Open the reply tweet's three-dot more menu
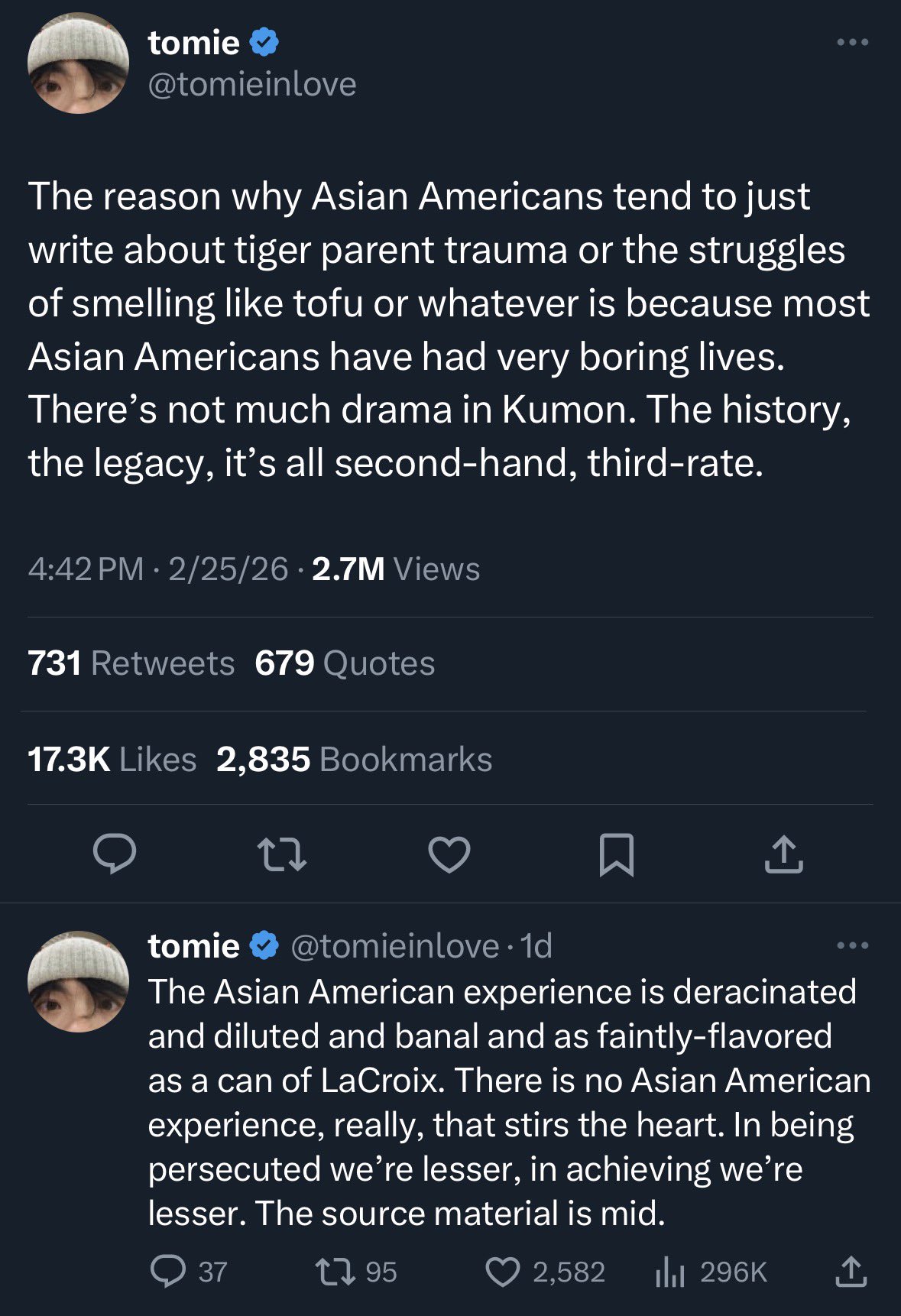The height and width of the screenshot is (1316, 901). pos(853,945)
